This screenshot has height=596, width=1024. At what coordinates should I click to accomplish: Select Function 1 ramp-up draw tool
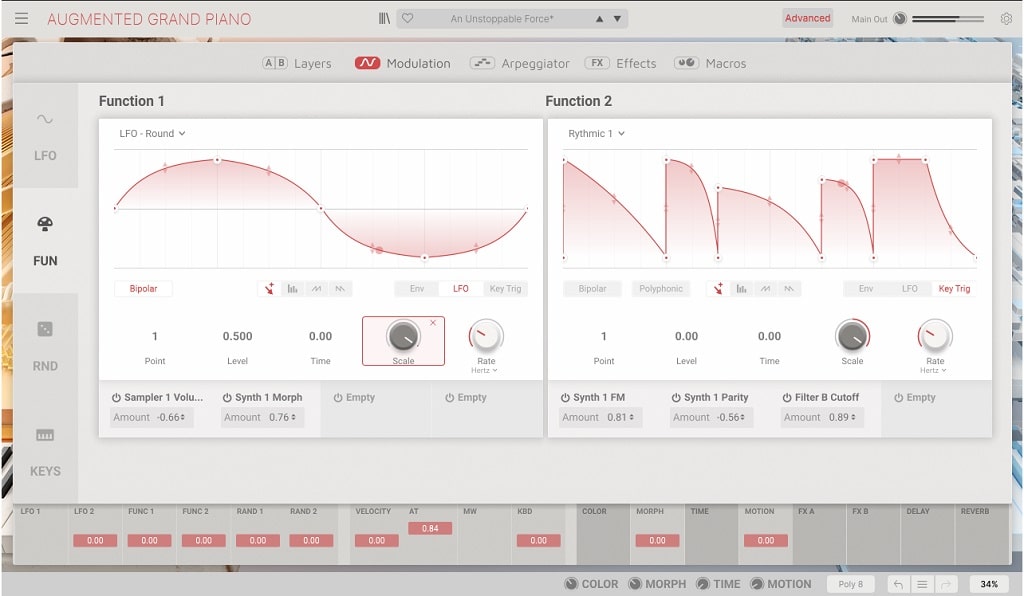click(316, 289)
